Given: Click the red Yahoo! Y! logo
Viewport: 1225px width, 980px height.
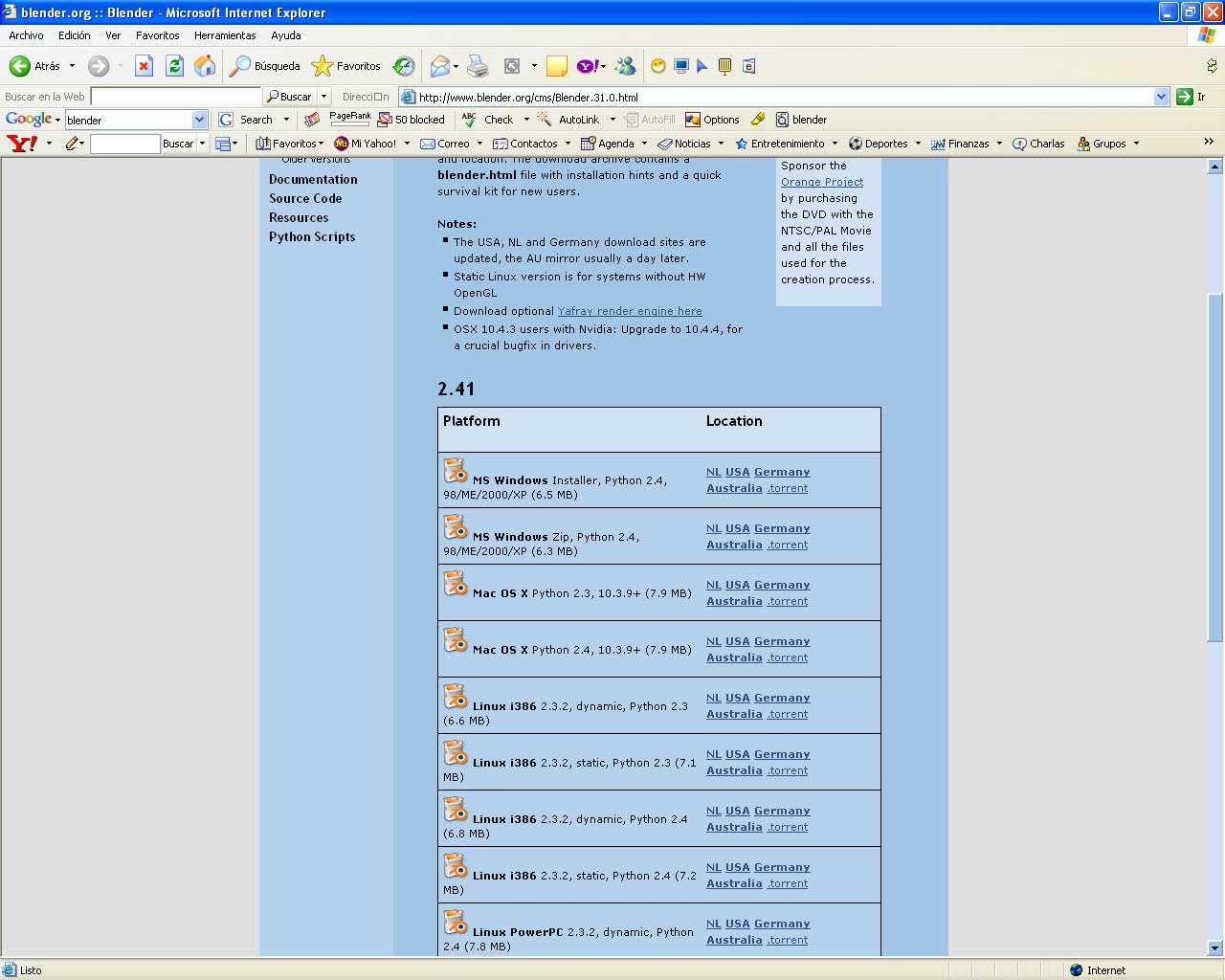Looking at the screenshot, I should [x=22, y=144].
